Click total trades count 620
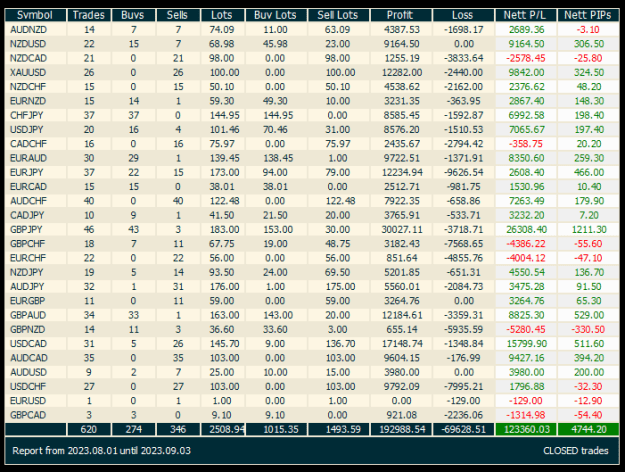The height and width of the screenshot is (472, 625). click(88, 429)
